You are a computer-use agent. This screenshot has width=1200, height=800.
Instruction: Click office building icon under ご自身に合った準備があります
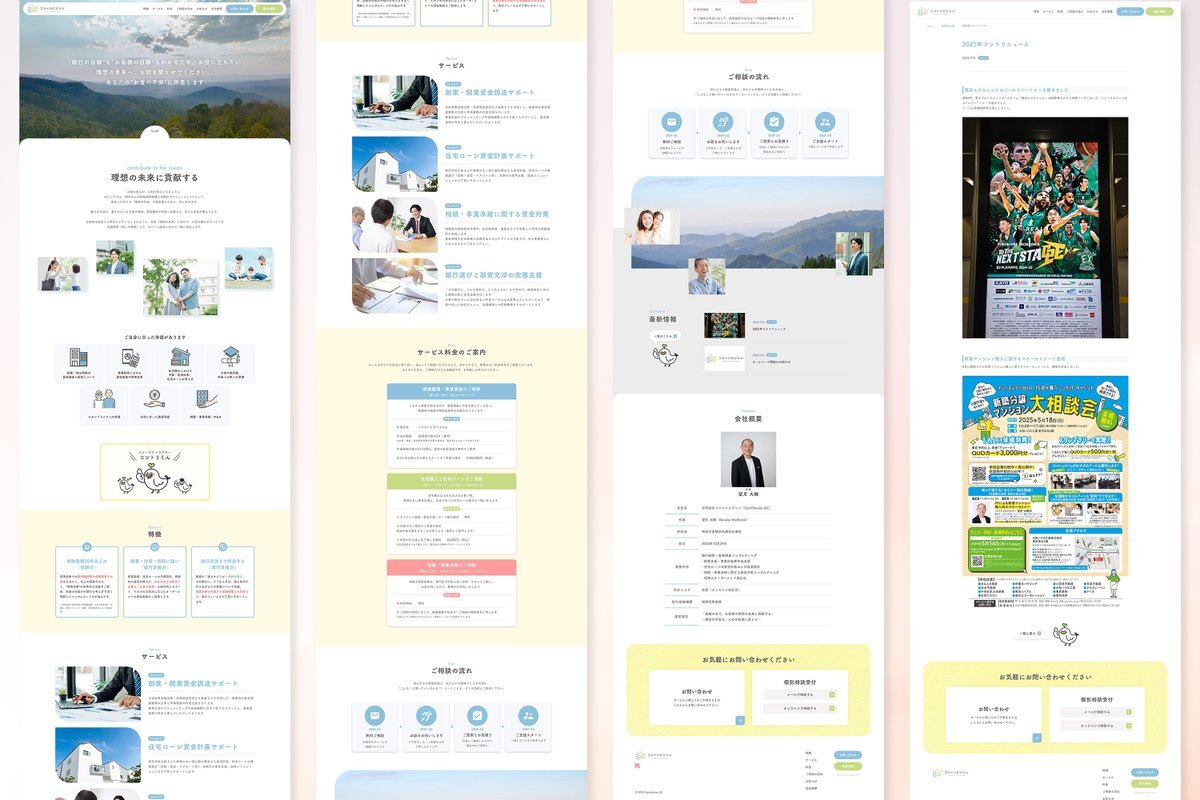[79, 357]
